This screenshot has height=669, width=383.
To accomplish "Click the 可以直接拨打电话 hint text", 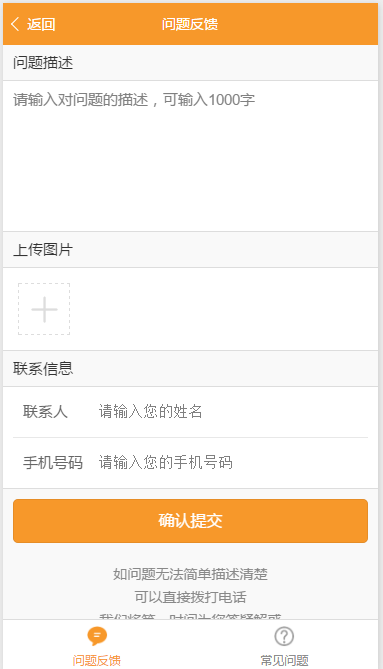I will click(190, 597).
